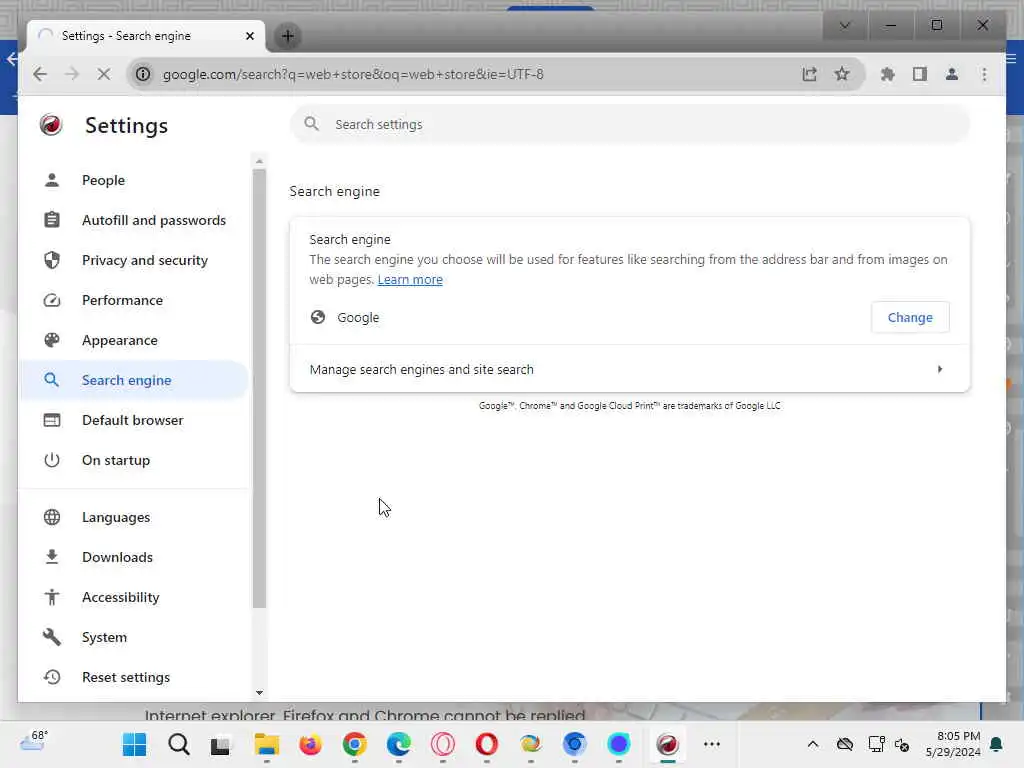
Task: Expand Manage search engines and site search
Action: (630, 370)
